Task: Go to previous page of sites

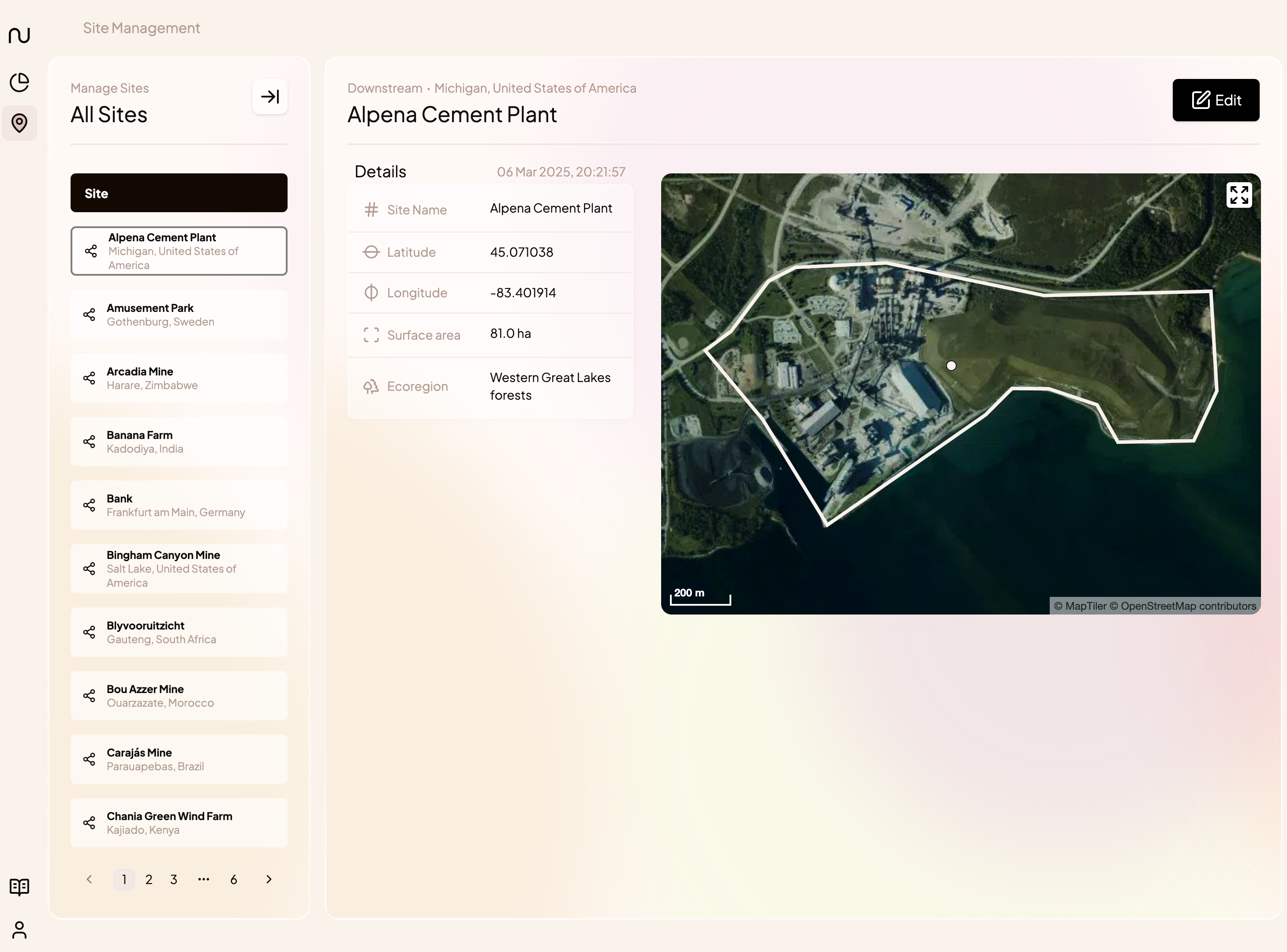Action: coord(89,879)
